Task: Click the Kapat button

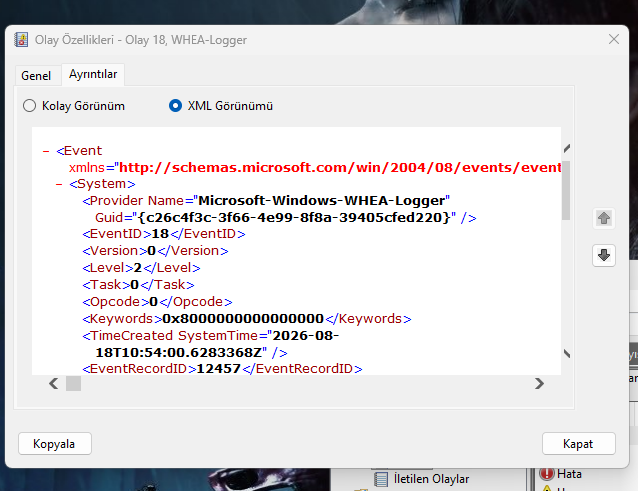Action: 579,443
